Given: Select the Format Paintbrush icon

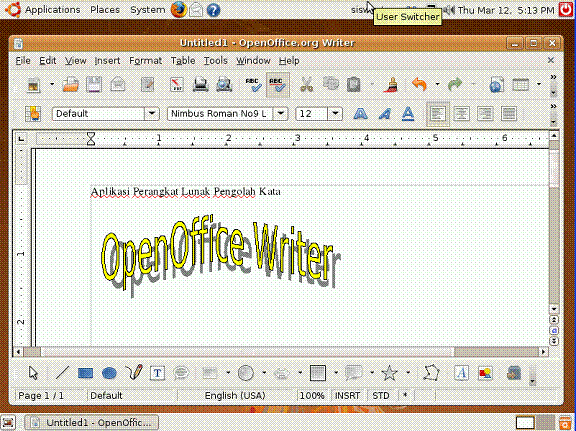Looking at the screenshot, I should pyautogui.click(x=392, y=85).
